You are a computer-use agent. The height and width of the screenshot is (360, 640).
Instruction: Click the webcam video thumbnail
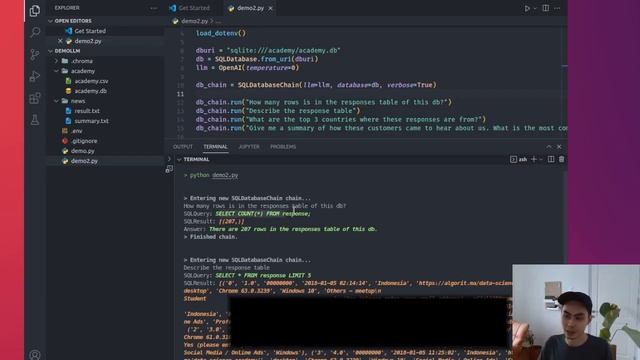click(x=576, y=312)
